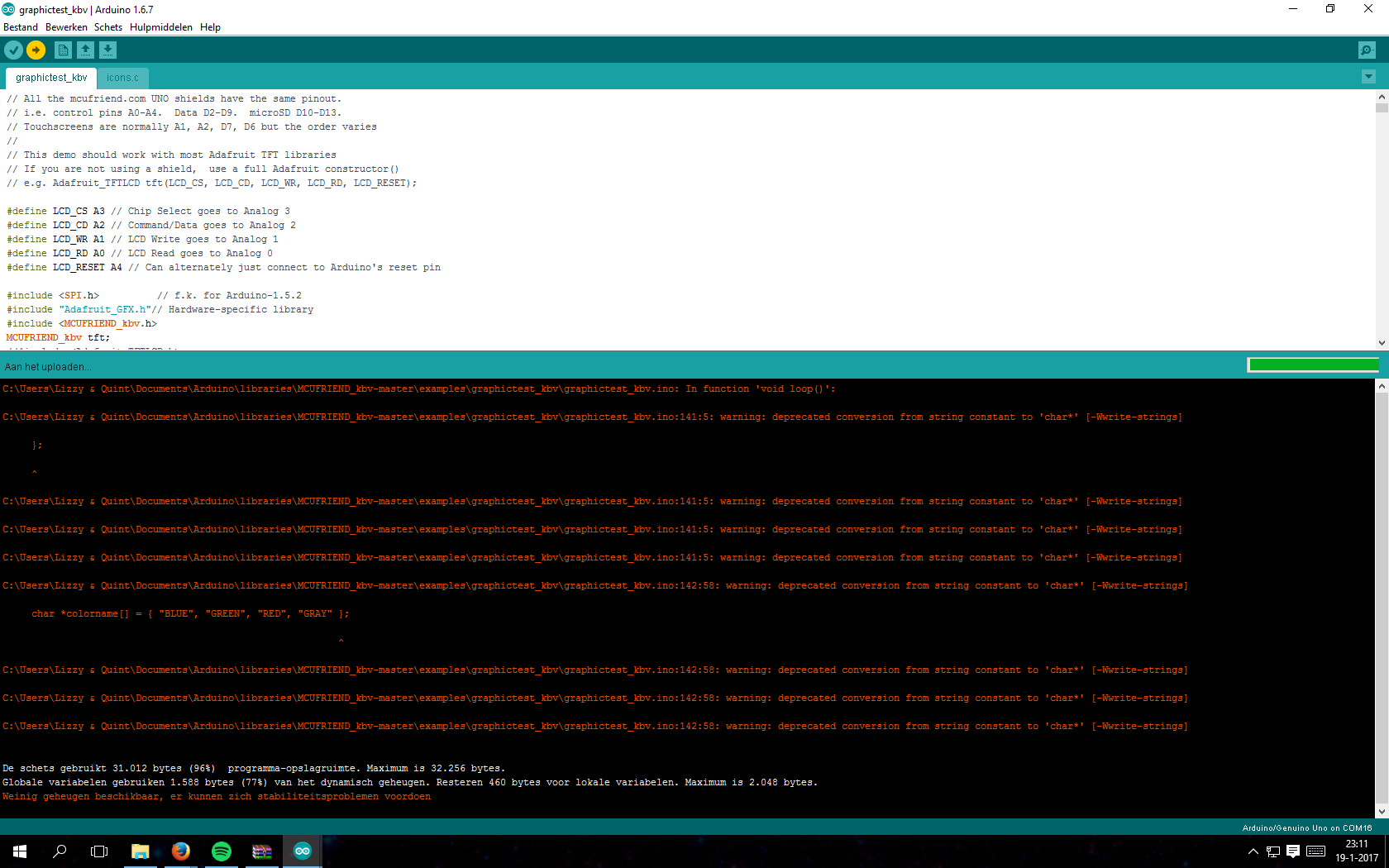Save sketch with the down arrow icon
Viewport: 1389px width, 868px height.
pyautogui.click(x=107, y=50)
